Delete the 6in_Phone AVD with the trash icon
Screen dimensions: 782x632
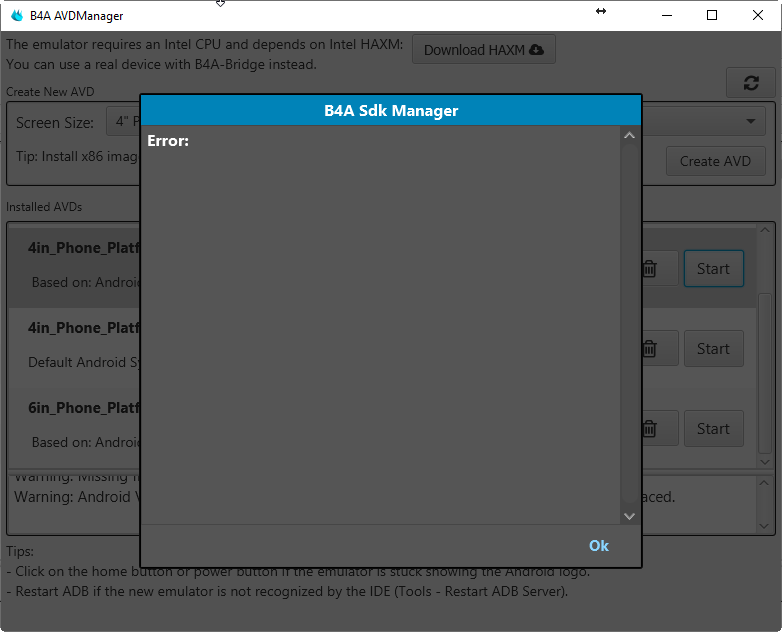click(650, 428)
